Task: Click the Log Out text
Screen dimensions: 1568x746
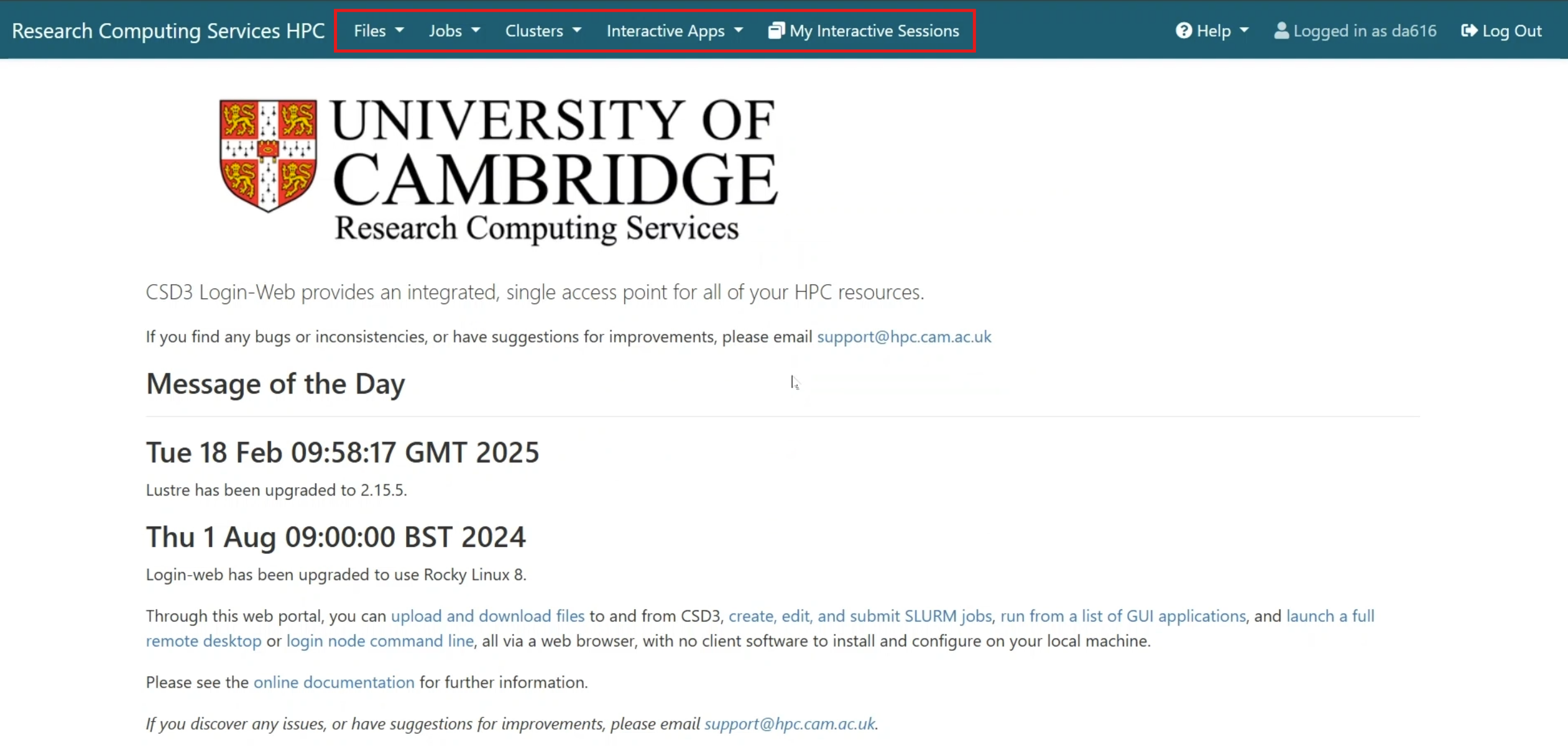Action: click(1512, 30)
